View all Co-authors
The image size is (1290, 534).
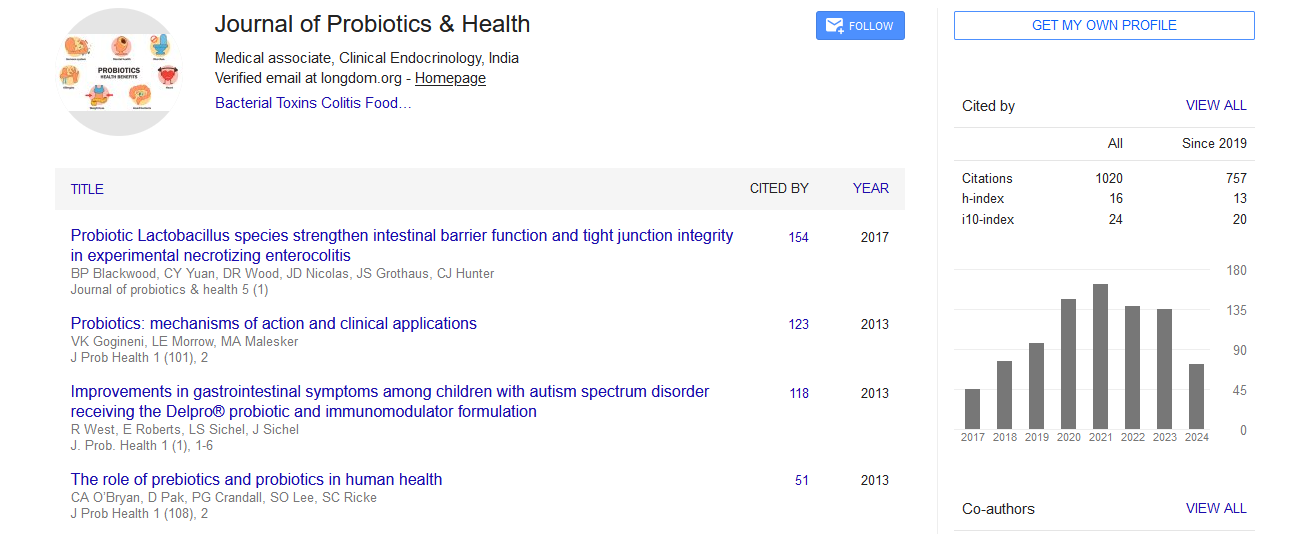[1216, 508]
